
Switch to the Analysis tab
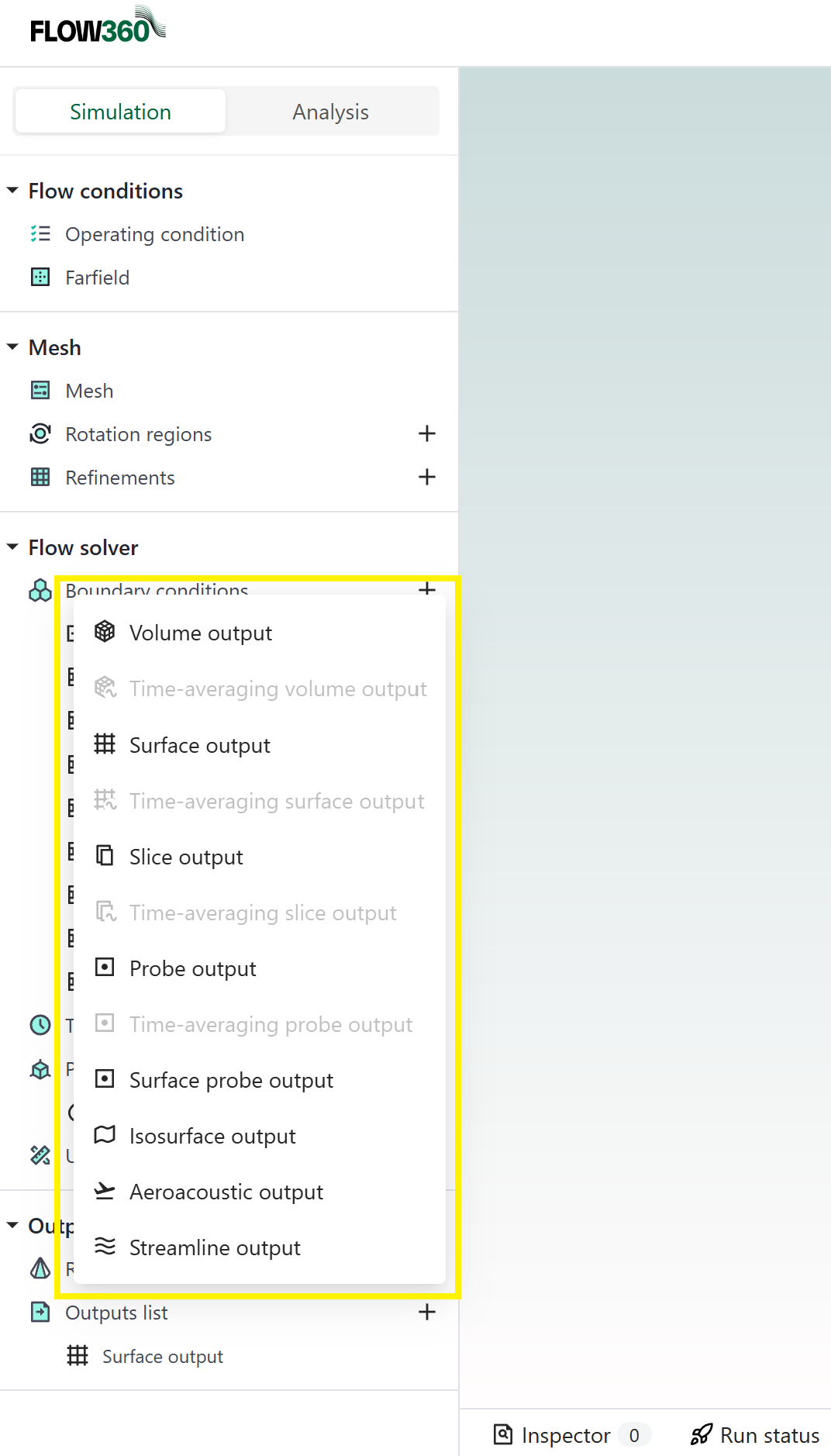[x=330, y=112]
